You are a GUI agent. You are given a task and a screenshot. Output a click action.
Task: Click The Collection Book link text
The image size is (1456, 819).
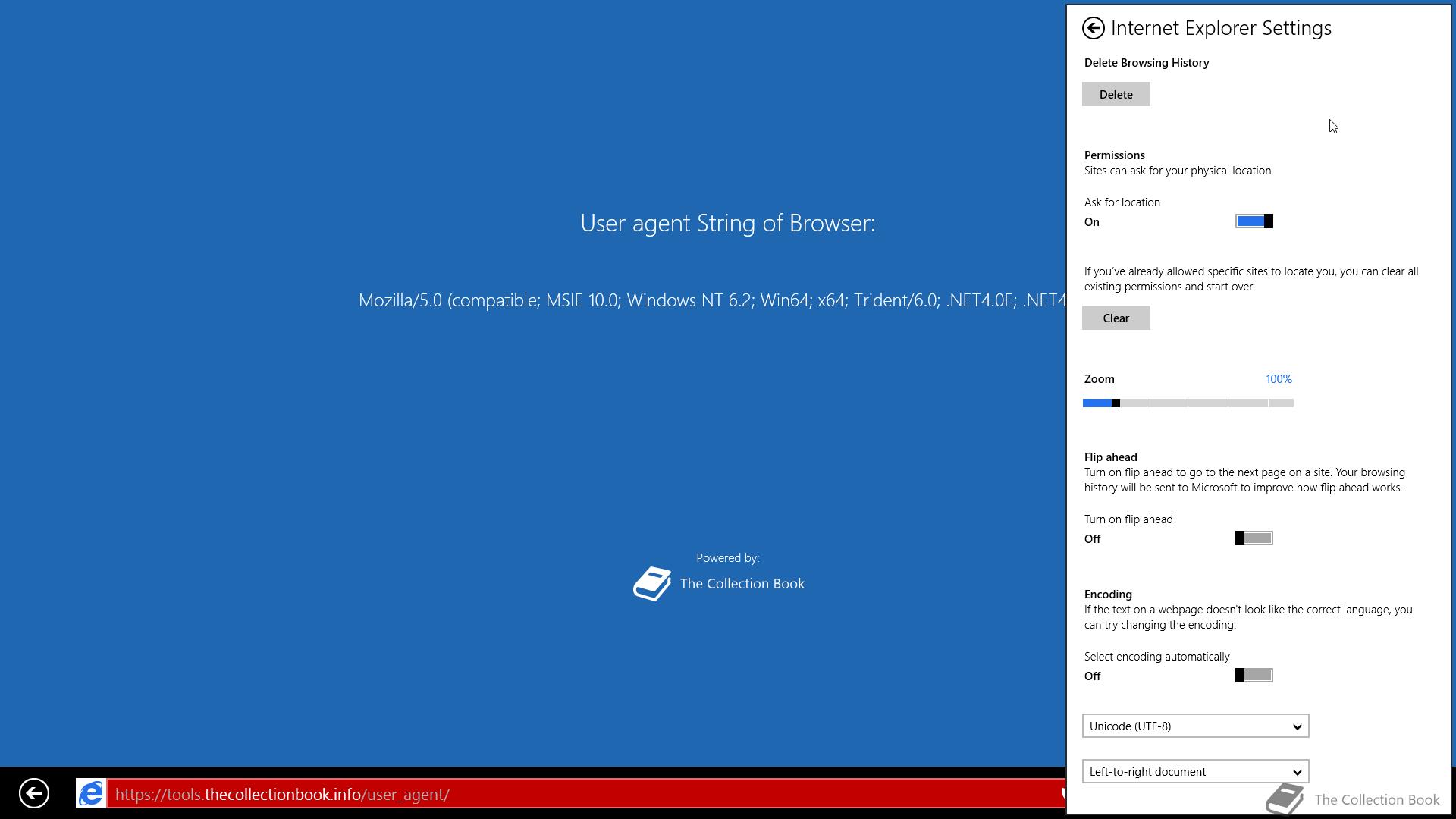click(x=742, y=583)
